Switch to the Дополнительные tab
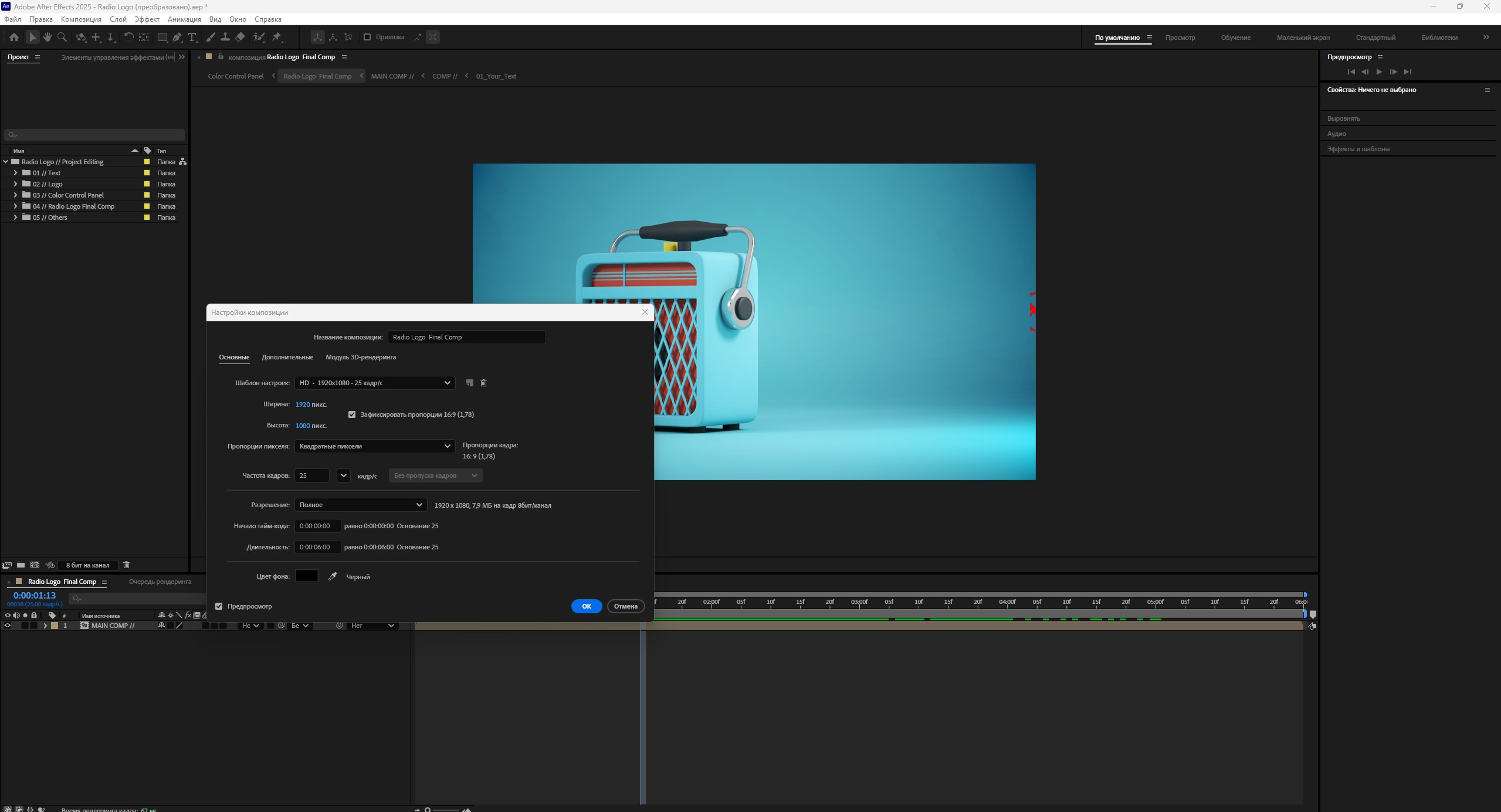 (287, 357)
